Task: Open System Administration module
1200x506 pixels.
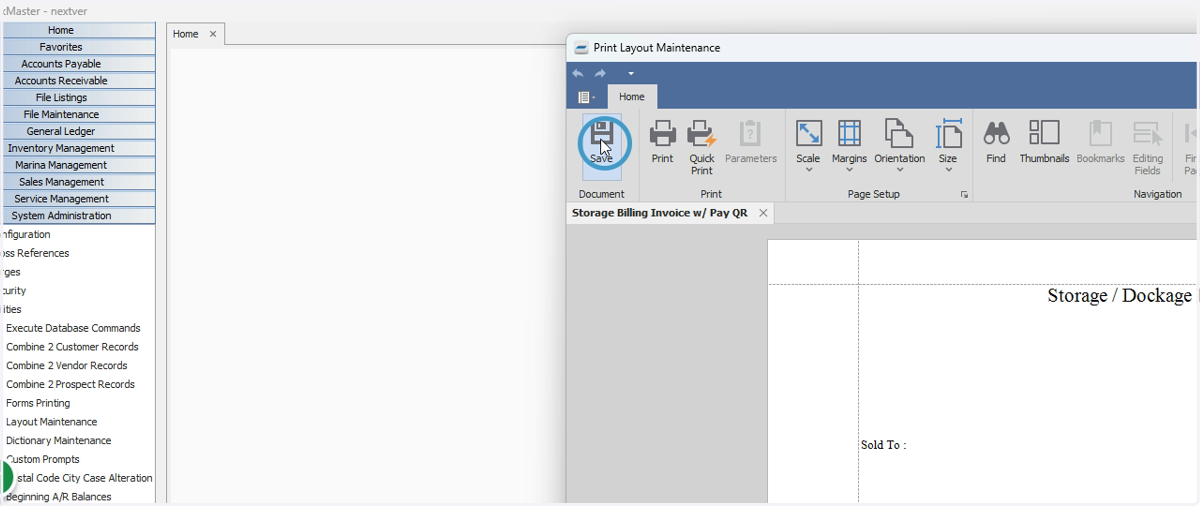Action: tap(79, 216)
